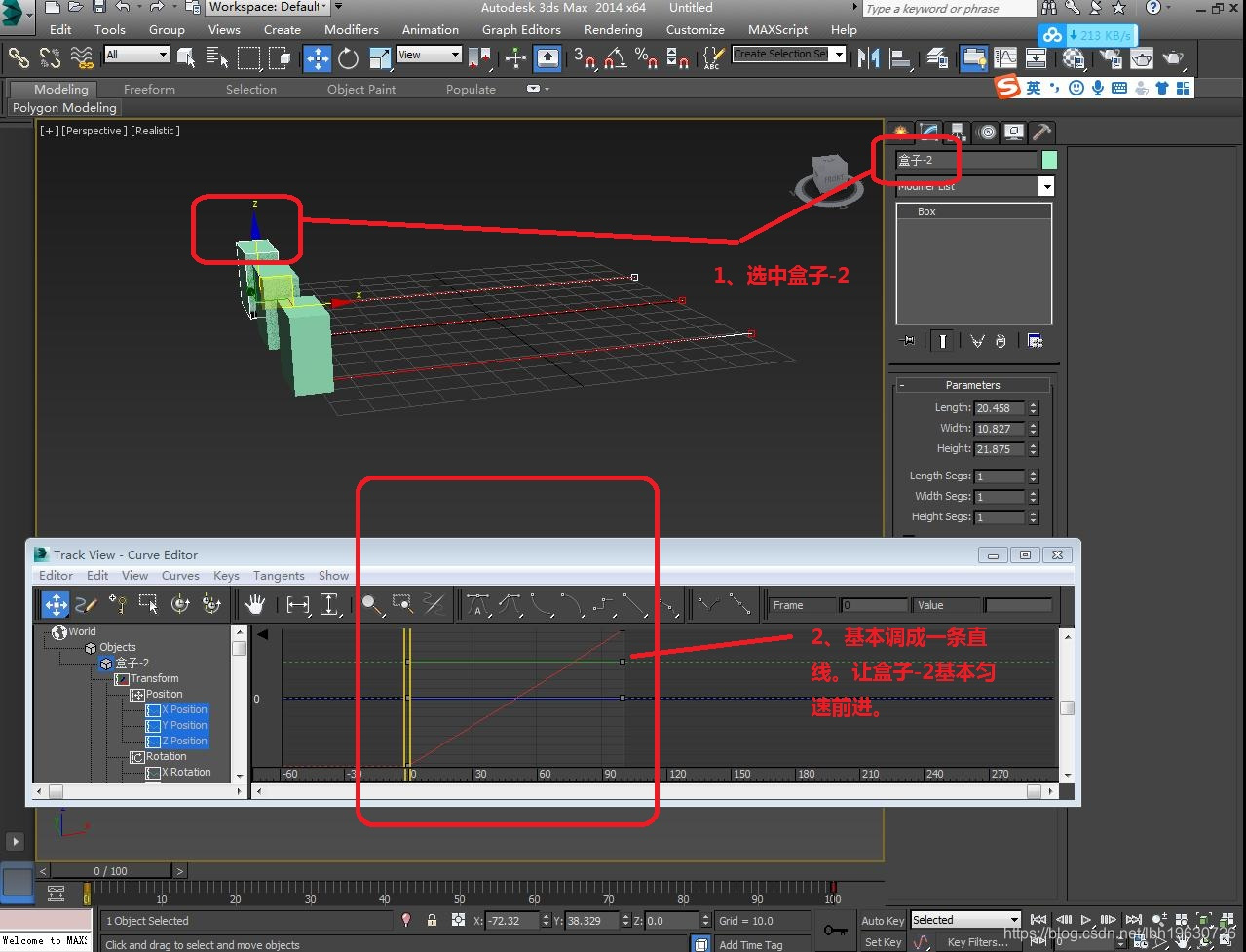Click the time slider 0 / 100 handle
The width and height of the screenshot is (1246, 952).
tap(110, 871)
